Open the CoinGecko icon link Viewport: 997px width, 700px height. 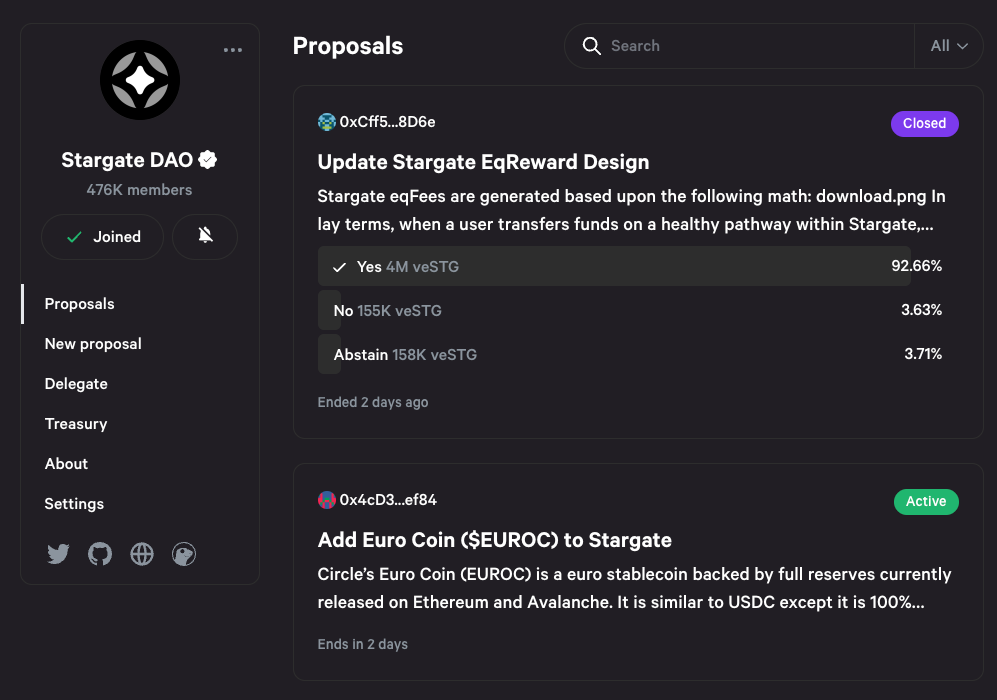click(184, 554)
